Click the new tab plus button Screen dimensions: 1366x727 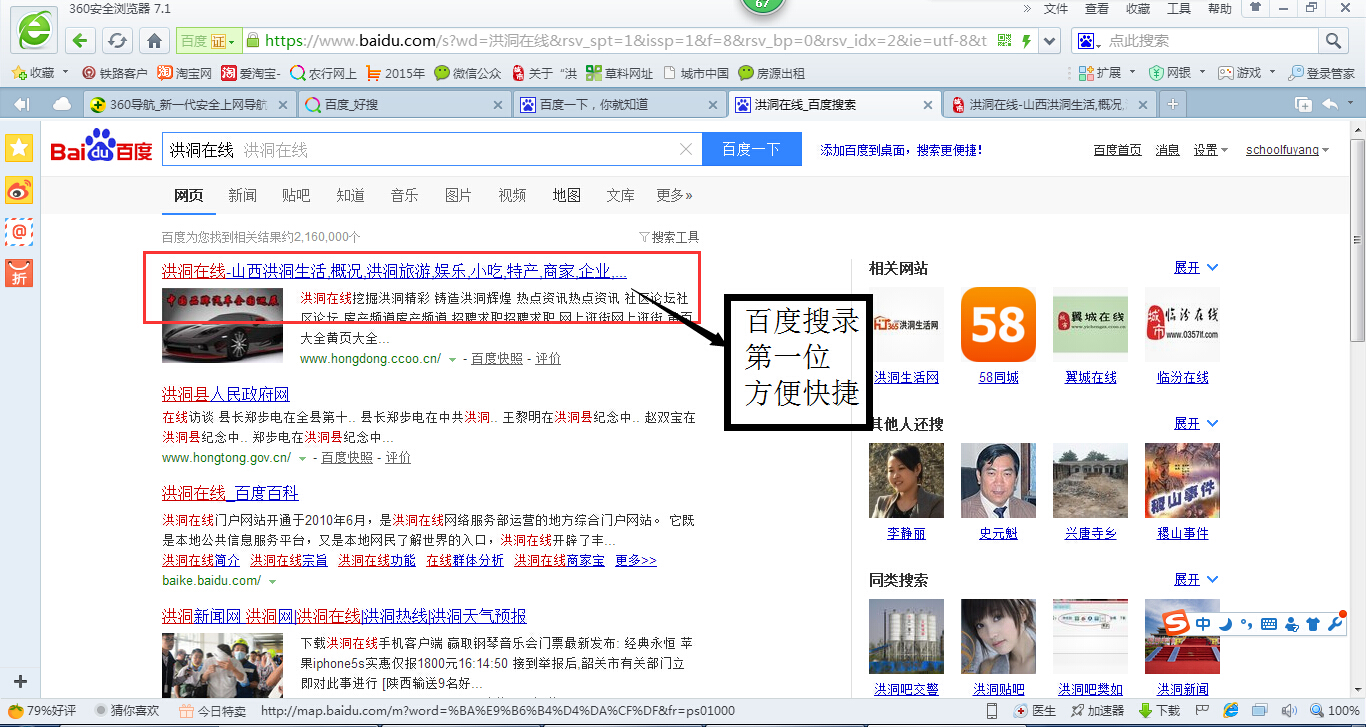click(1173, 104)
